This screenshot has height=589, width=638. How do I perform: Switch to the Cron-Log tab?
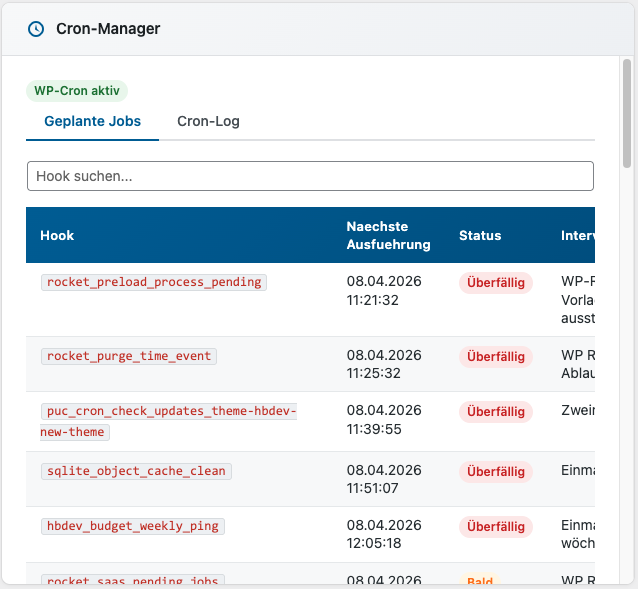point(208,121)
